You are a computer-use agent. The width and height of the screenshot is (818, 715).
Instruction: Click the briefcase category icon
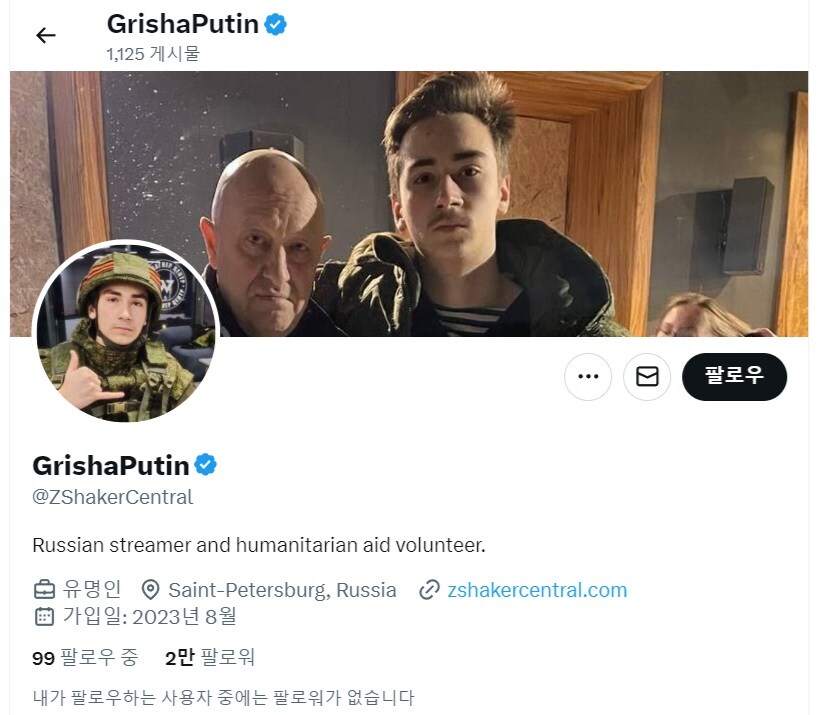tap(44, 590)
